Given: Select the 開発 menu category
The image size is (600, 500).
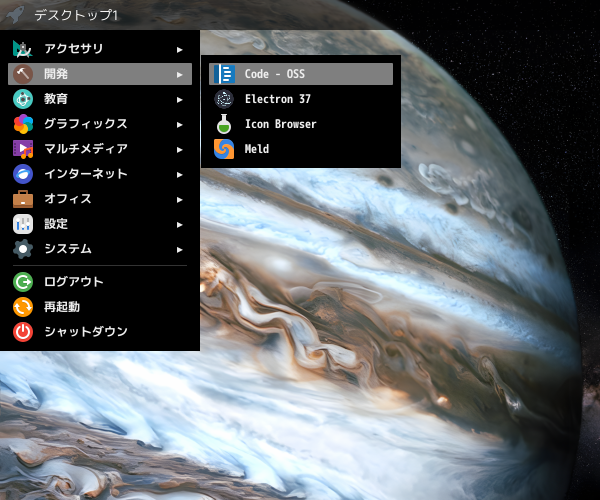Looking at the screenshot, I should [x=100, y=74].
